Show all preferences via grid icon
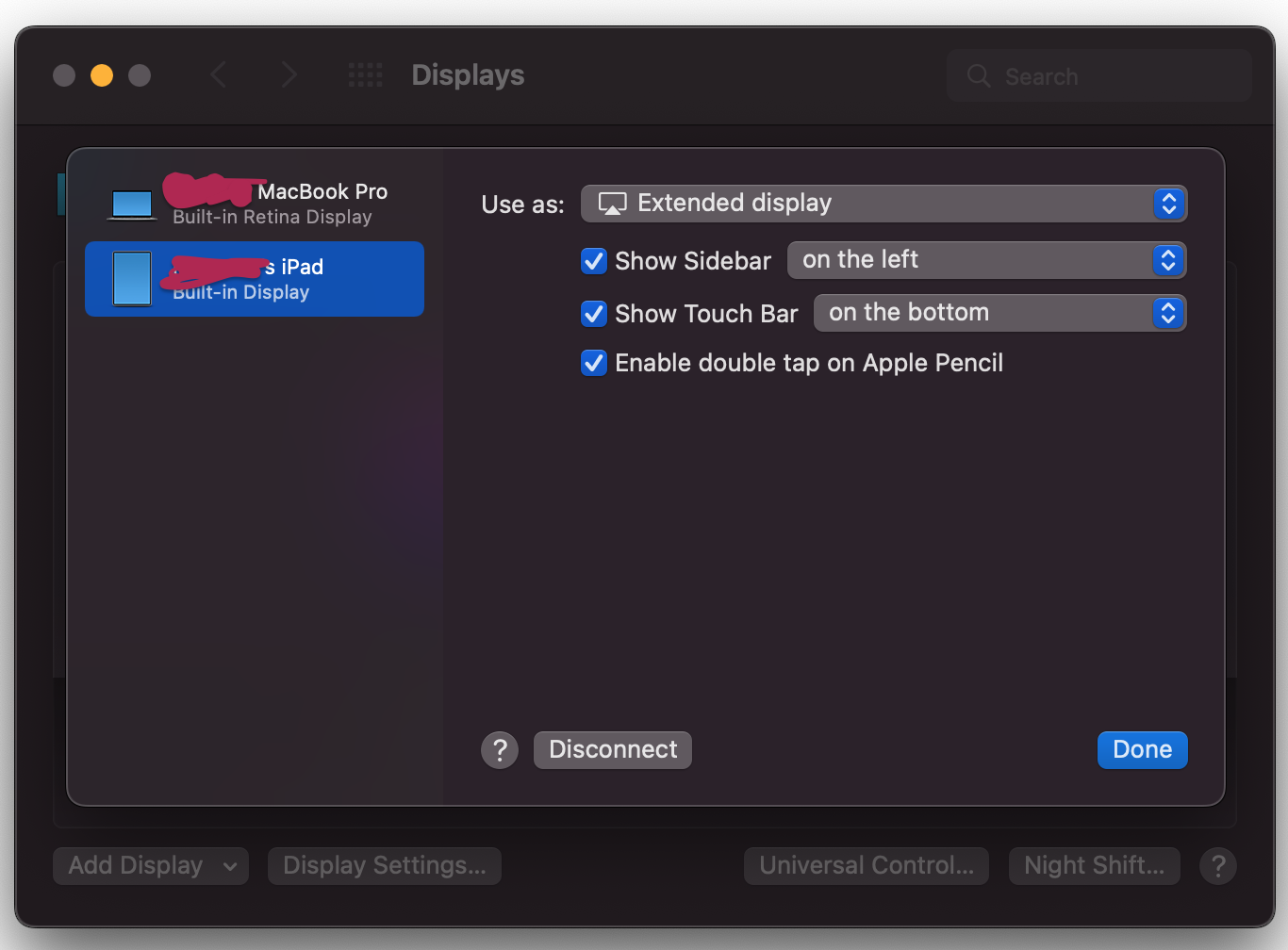Viewport: 1288px width, 950px height. (x=365, y=75)
